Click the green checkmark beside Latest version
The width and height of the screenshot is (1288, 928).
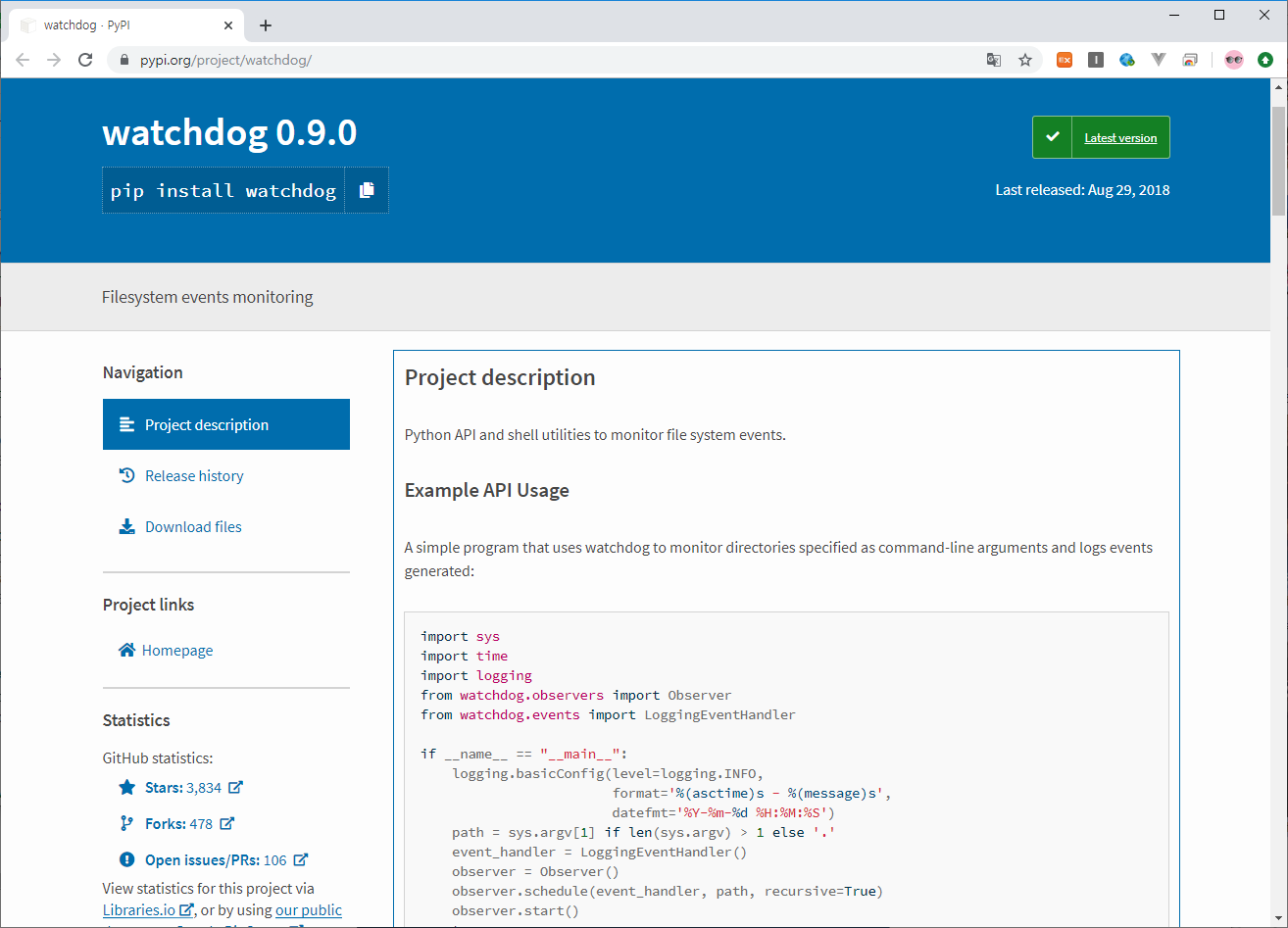[x=1053, y=137]
